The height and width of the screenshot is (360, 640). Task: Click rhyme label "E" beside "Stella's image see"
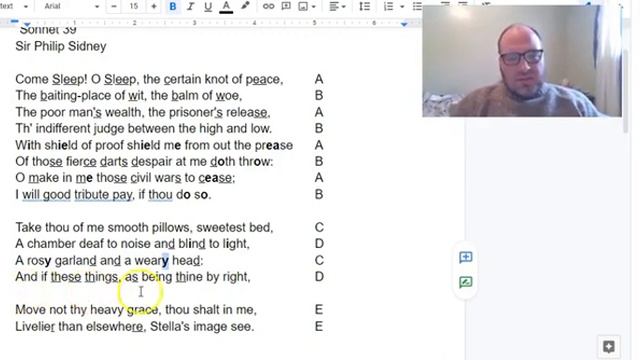319,327
